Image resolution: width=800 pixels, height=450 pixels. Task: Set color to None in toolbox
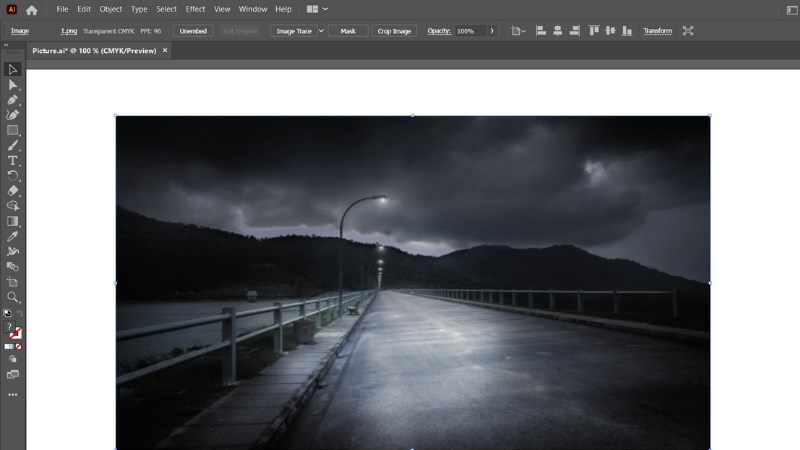pyautogui.click(x=19, y=346)
